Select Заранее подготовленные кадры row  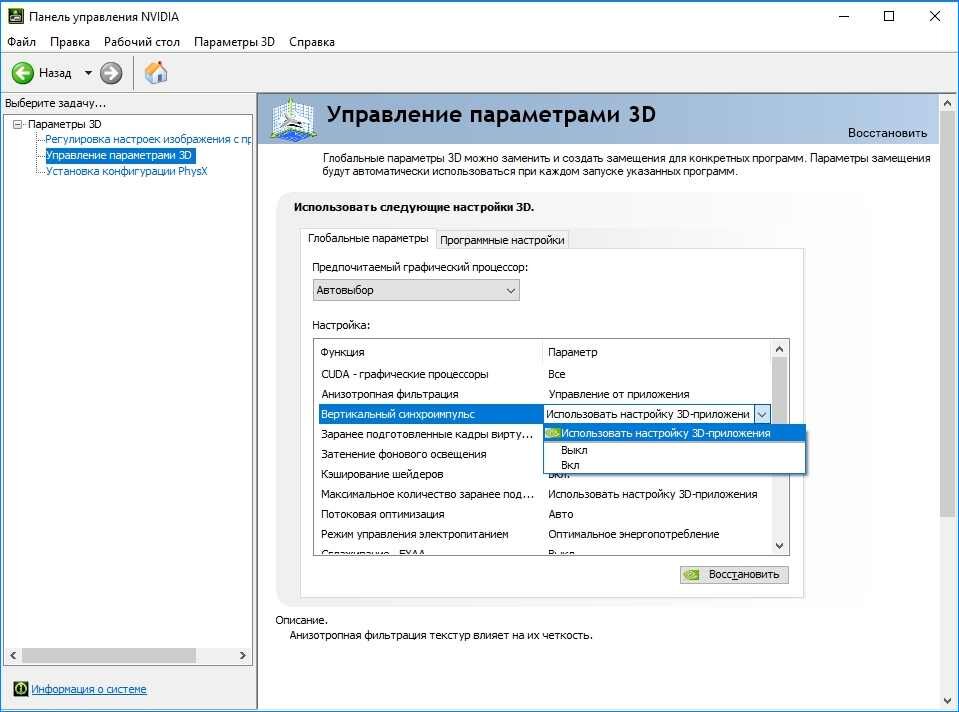pyautogui.click(x=431, y=434)
